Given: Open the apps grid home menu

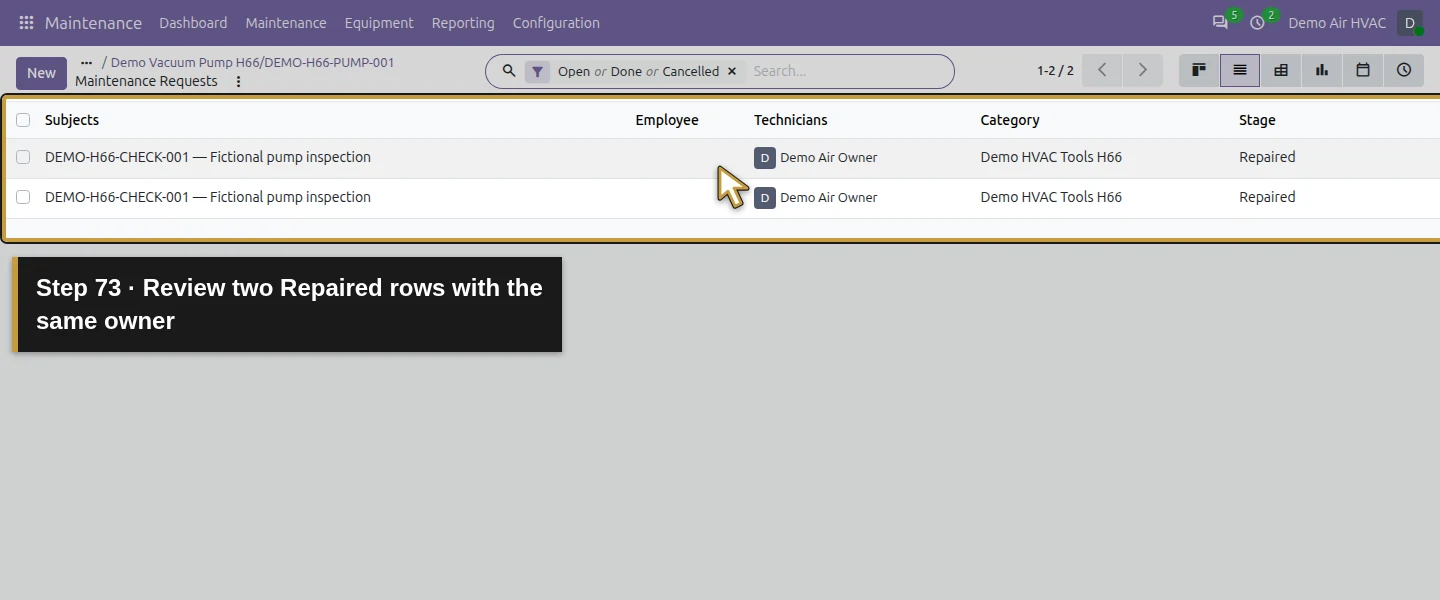Looking at the screenshot, I should point(26,22).
